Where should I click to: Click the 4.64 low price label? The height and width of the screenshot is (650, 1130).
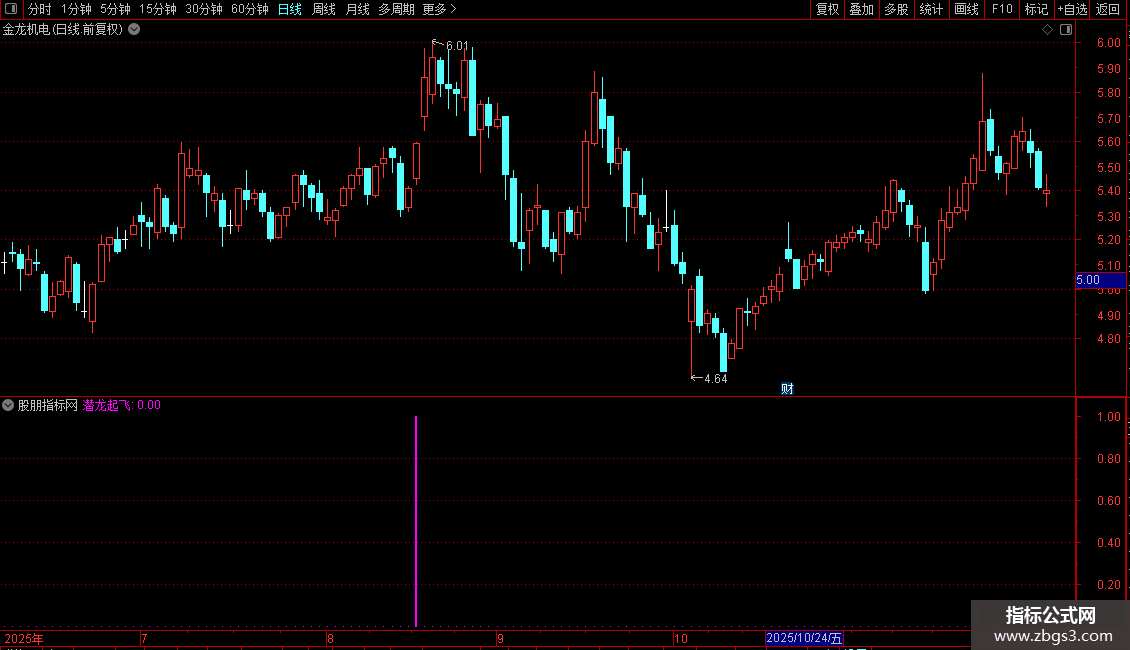[x=716, y=378]
